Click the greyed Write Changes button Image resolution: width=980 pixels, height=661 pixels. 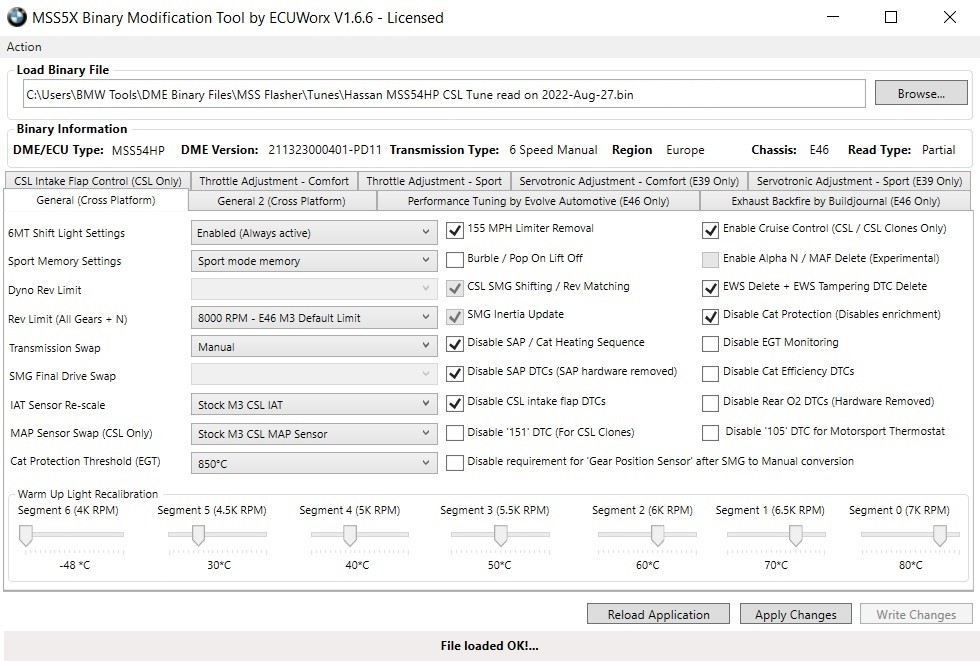point(916,614)
